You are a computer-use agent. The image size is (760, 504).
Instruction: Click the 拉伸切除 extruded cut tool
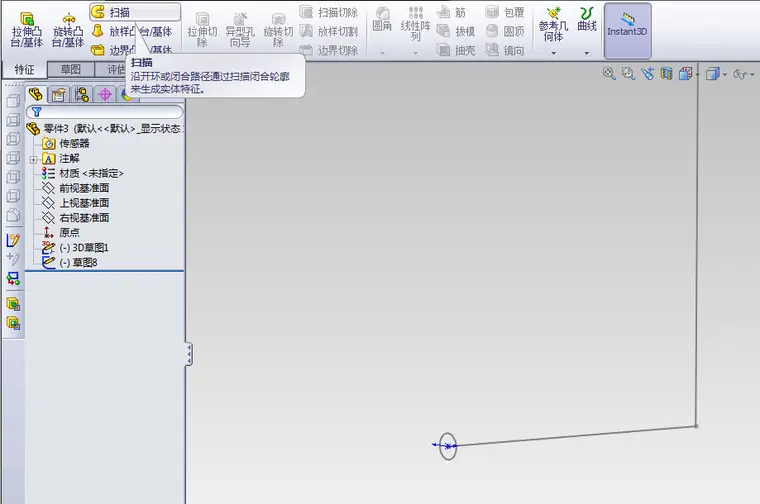click(202, 30)
